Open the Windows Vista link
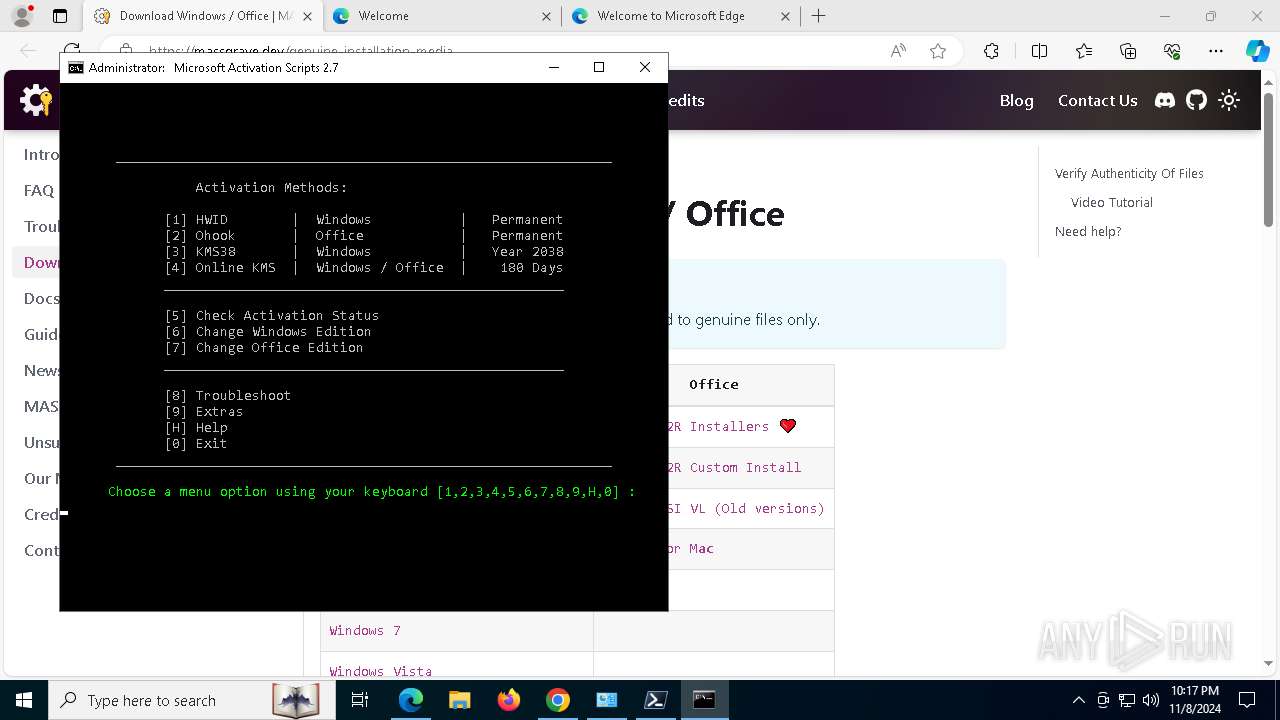The width and height of the screenshot is (1280, 720). pos(380,670)
